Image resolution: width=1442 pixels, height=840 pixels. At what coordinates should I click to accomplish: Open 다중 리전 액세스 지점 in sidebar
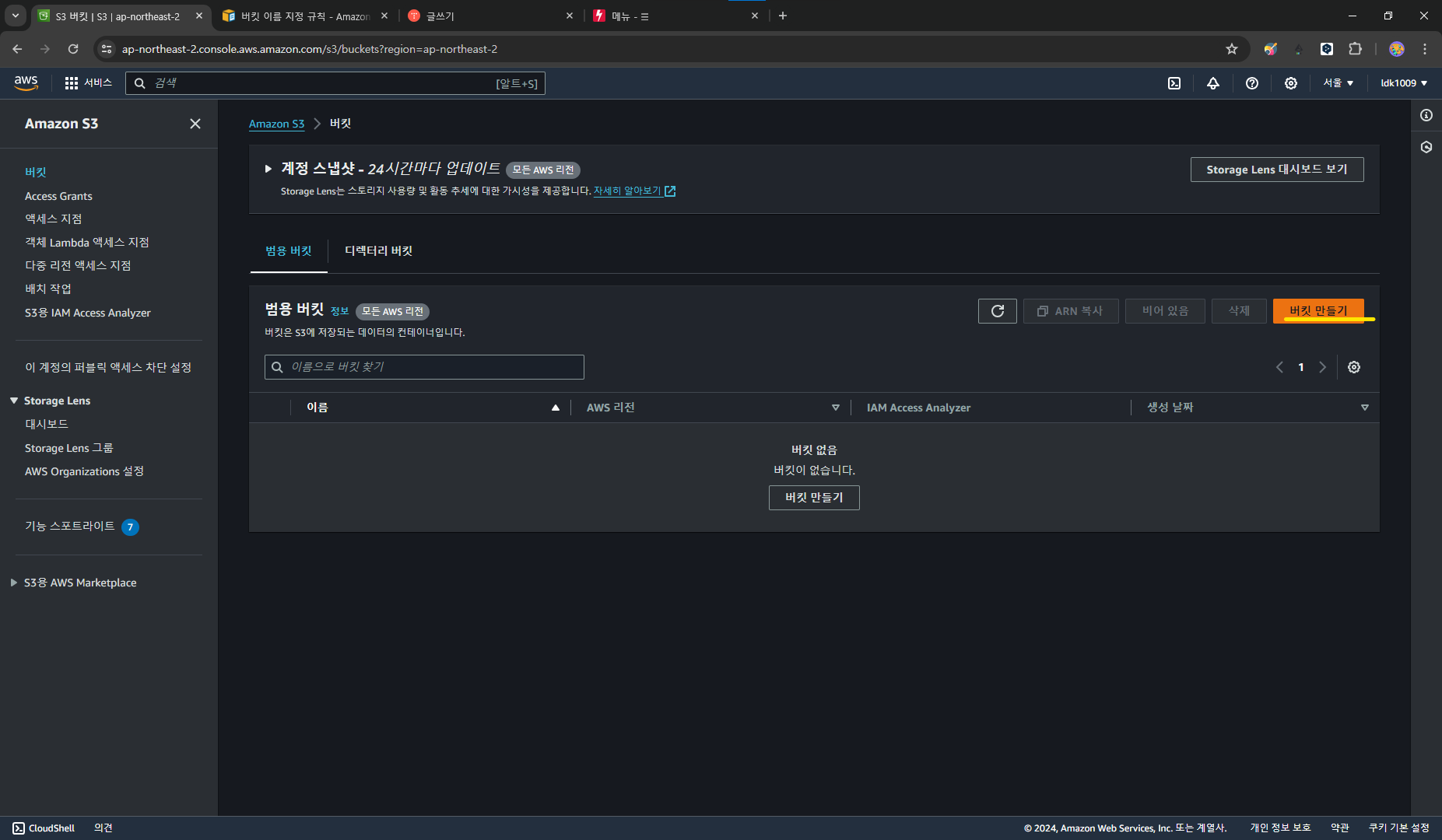(x=78, y=266)
